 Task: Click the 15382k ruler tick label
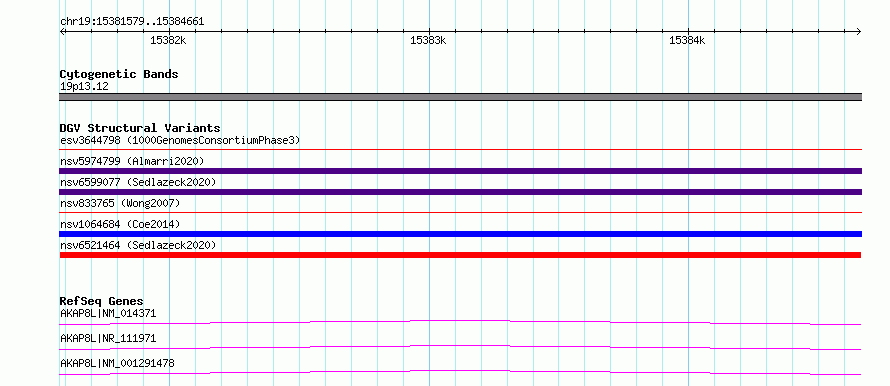[168, 40]
